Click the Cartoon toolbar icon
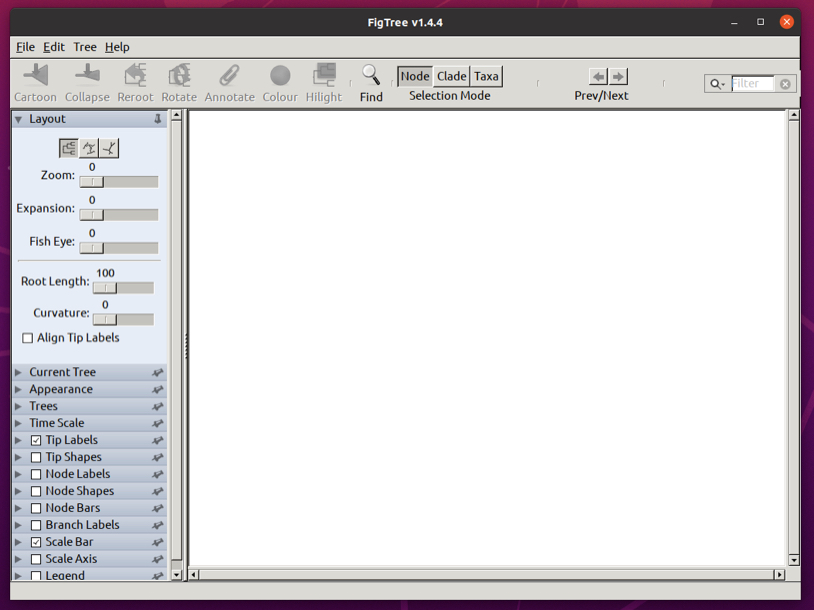Viewport: 814px width, 610px height. tap(35, 75)
